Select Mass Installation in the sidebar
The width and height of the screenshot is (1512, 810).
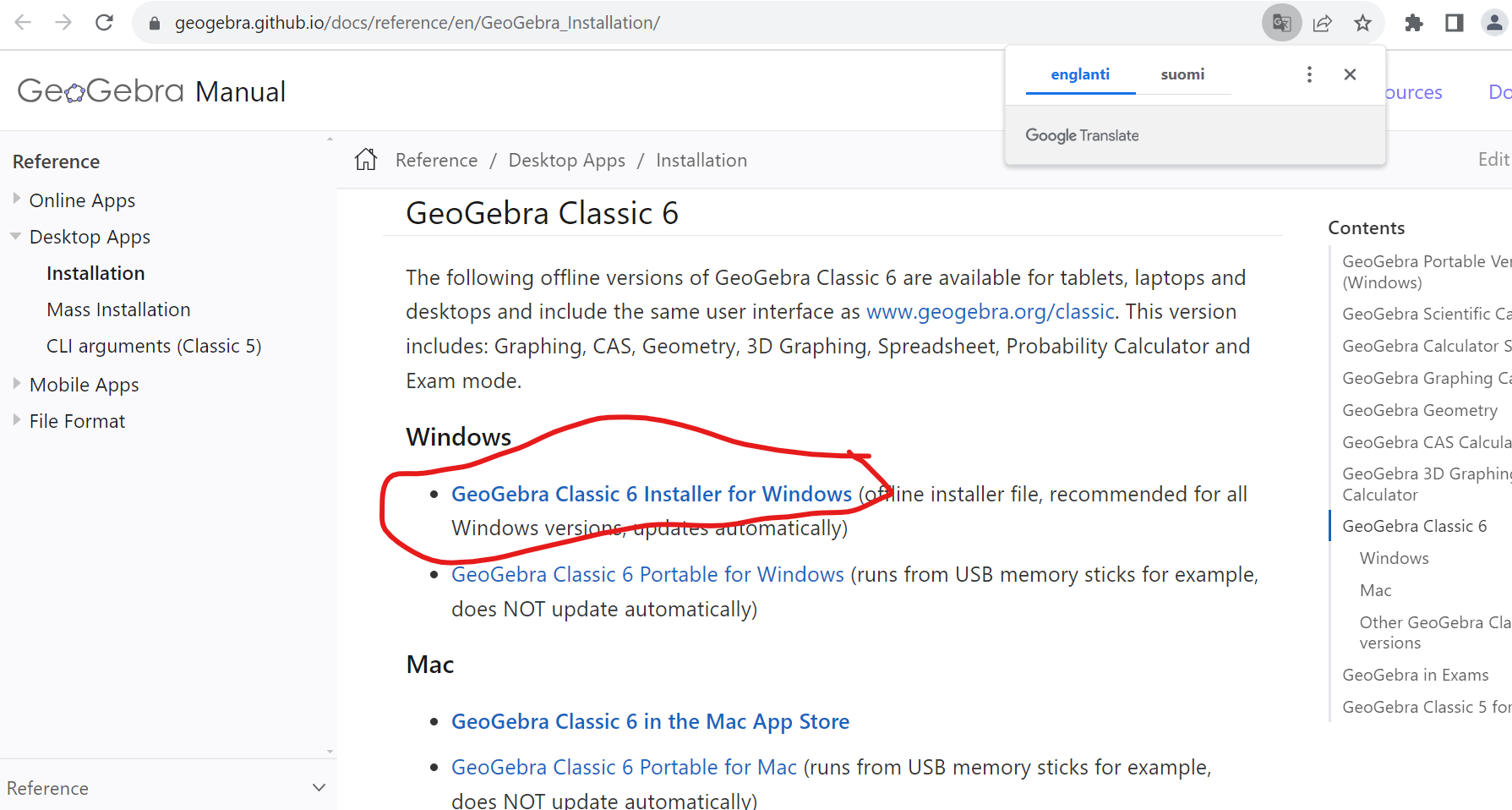coord(117,309)
